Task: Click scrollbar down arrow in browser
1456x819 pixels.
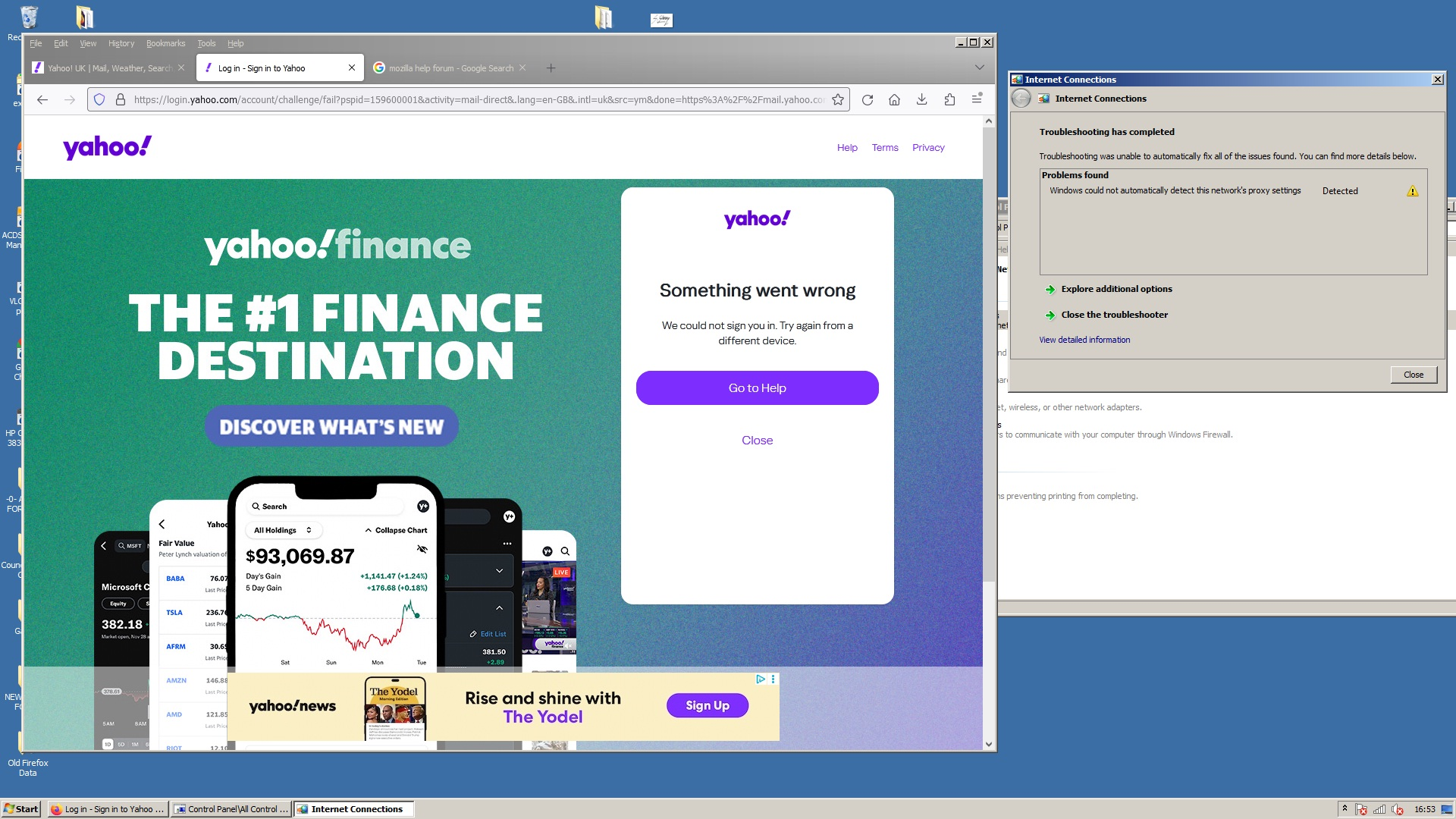Action: (988, 745)
